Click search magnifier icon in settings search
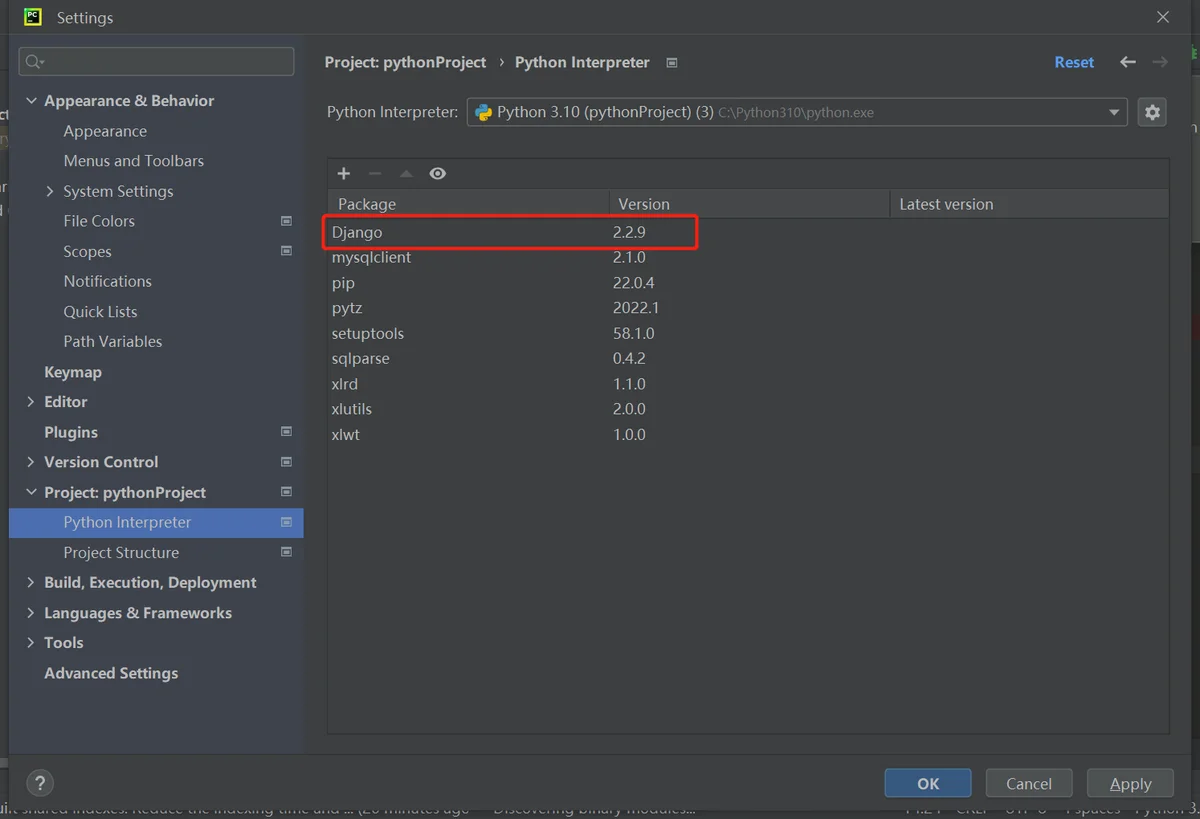The width and height of the screenshot is (1200, 819). (x=34, y=62)
